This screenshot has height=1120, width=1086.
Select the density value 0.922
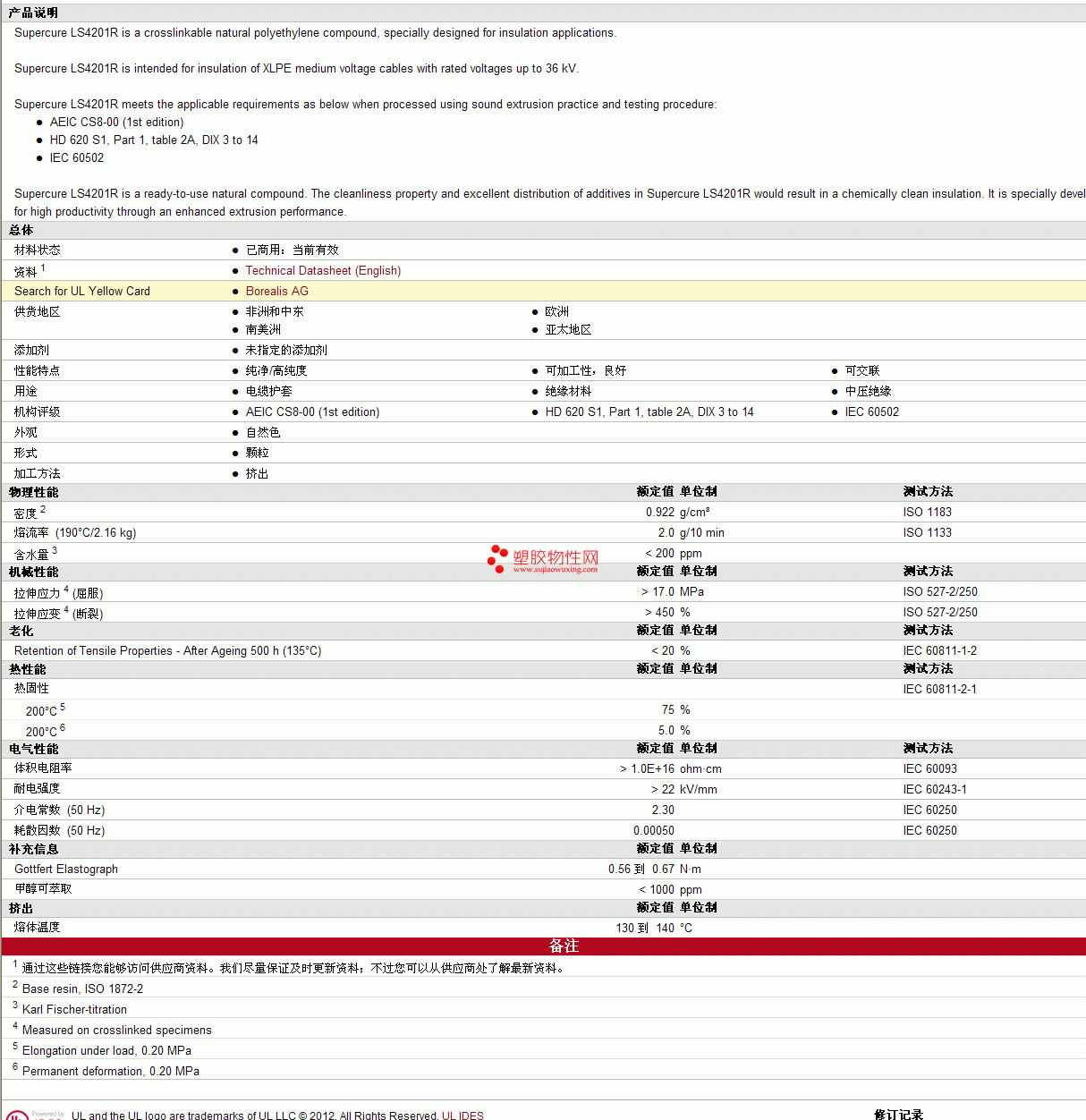(x=660, y=512)
